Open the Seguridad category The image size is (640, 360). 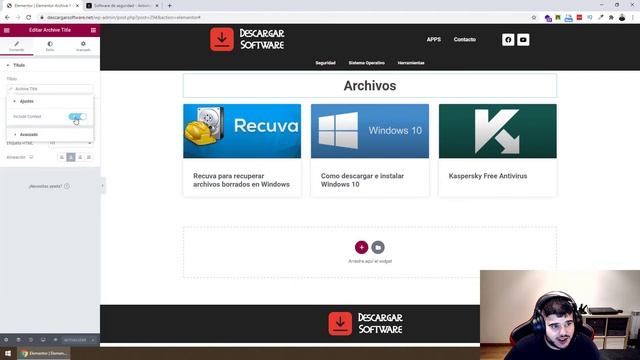pos(325,63)
